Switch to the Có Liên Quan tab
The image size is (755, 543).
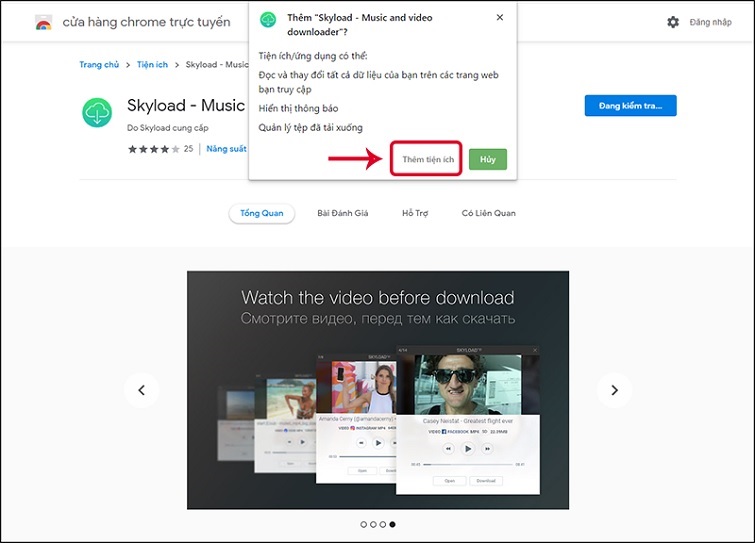[488, 213]
